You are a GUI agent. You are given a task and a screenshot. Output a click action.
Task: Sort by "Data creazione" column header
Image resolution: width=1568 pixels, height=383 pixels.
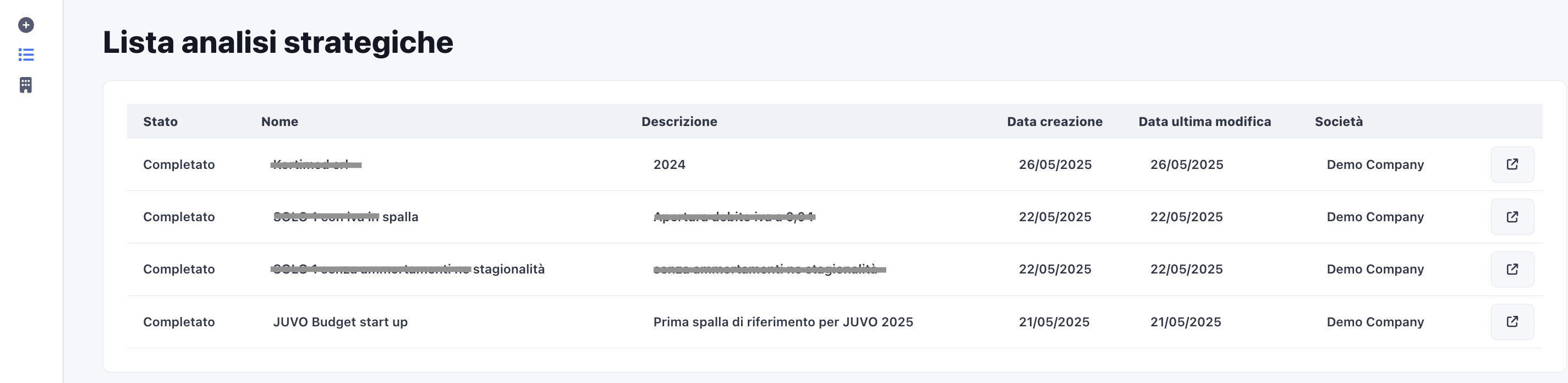(x=1055, y=121)
